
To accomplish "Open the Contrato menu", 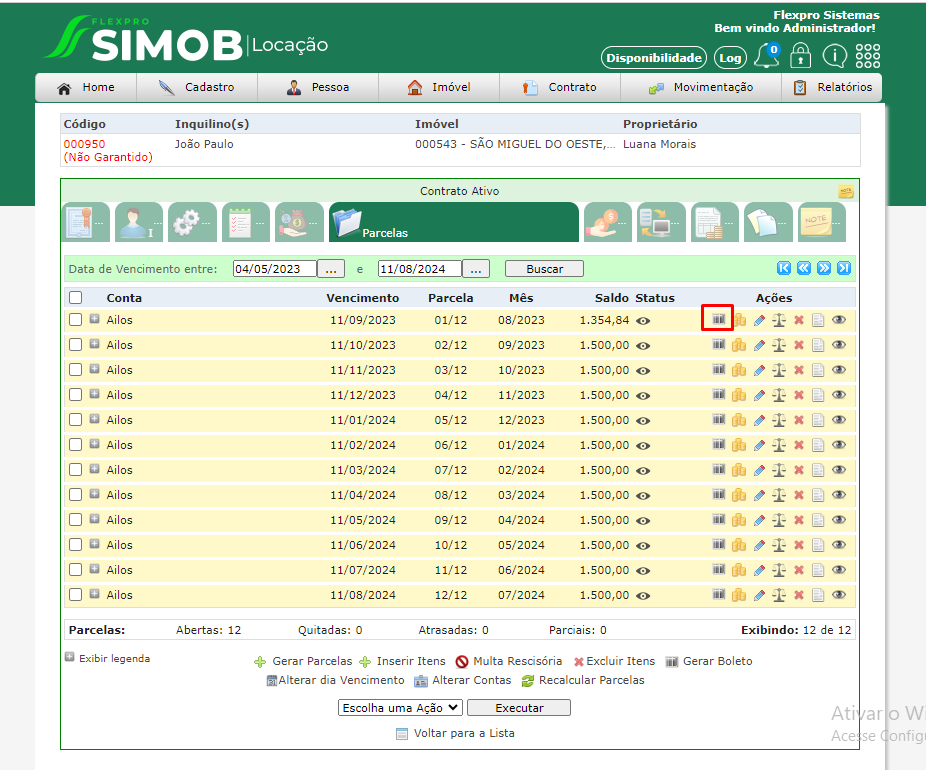I will pyautogui.click(x=560, y=87).
